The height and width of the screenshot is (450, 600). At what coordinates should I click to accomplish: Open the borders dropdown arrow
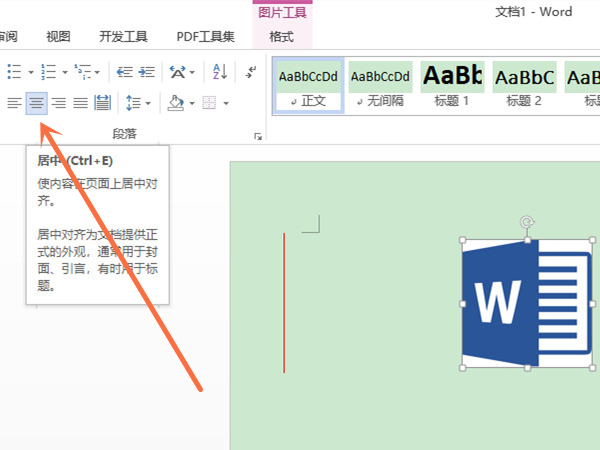226,103
